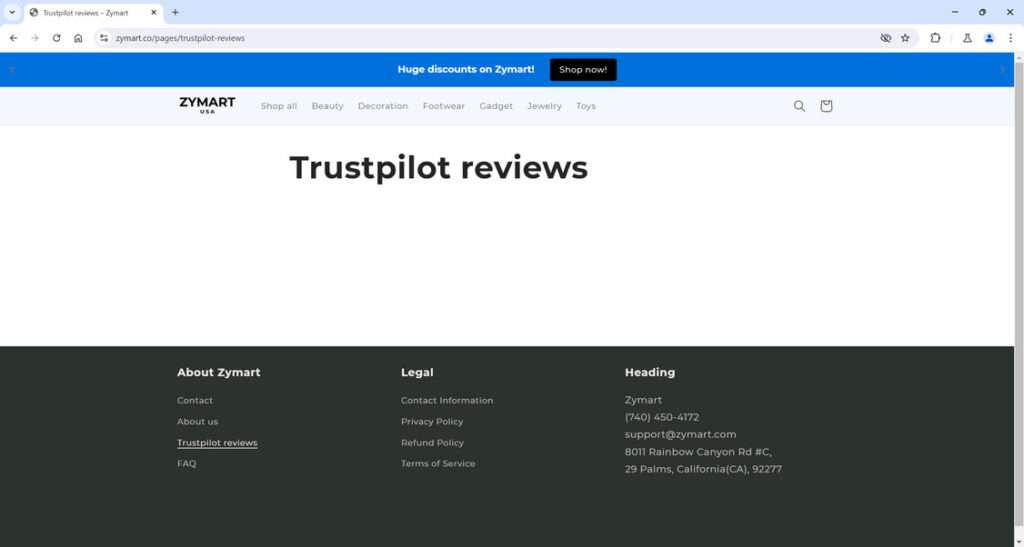Open a new browser tab
This screenshot has height=547, width=1024.
[x=175, y=12]
